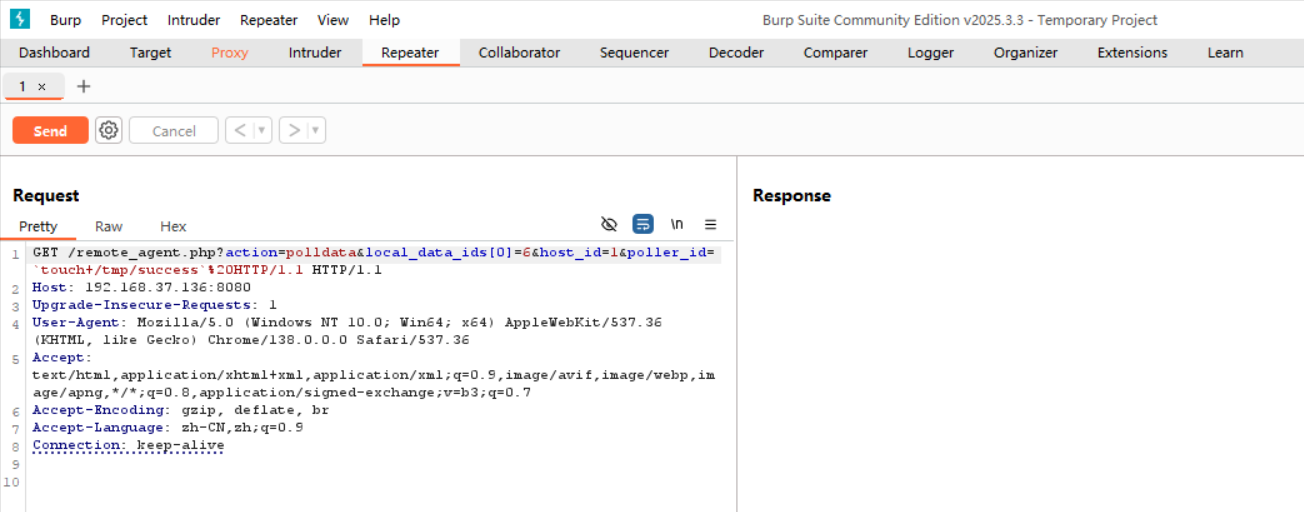This screenshot has height=512, width=1304.
Task: Toggle hide/show non-printable eye icon
Action: point(609,224)
